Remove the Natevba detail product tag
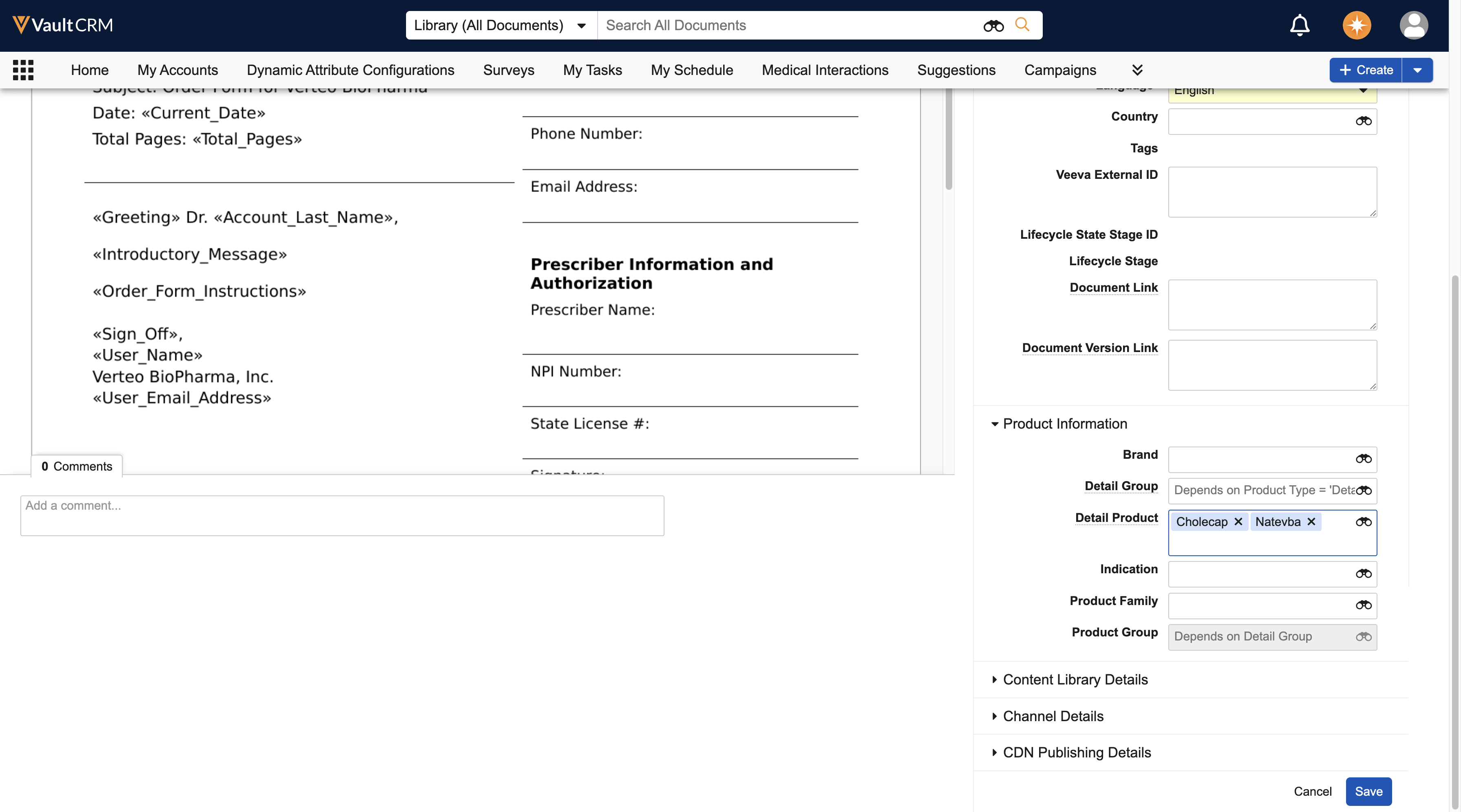This screenshot has width=1461, height=812. (1311, 521)
